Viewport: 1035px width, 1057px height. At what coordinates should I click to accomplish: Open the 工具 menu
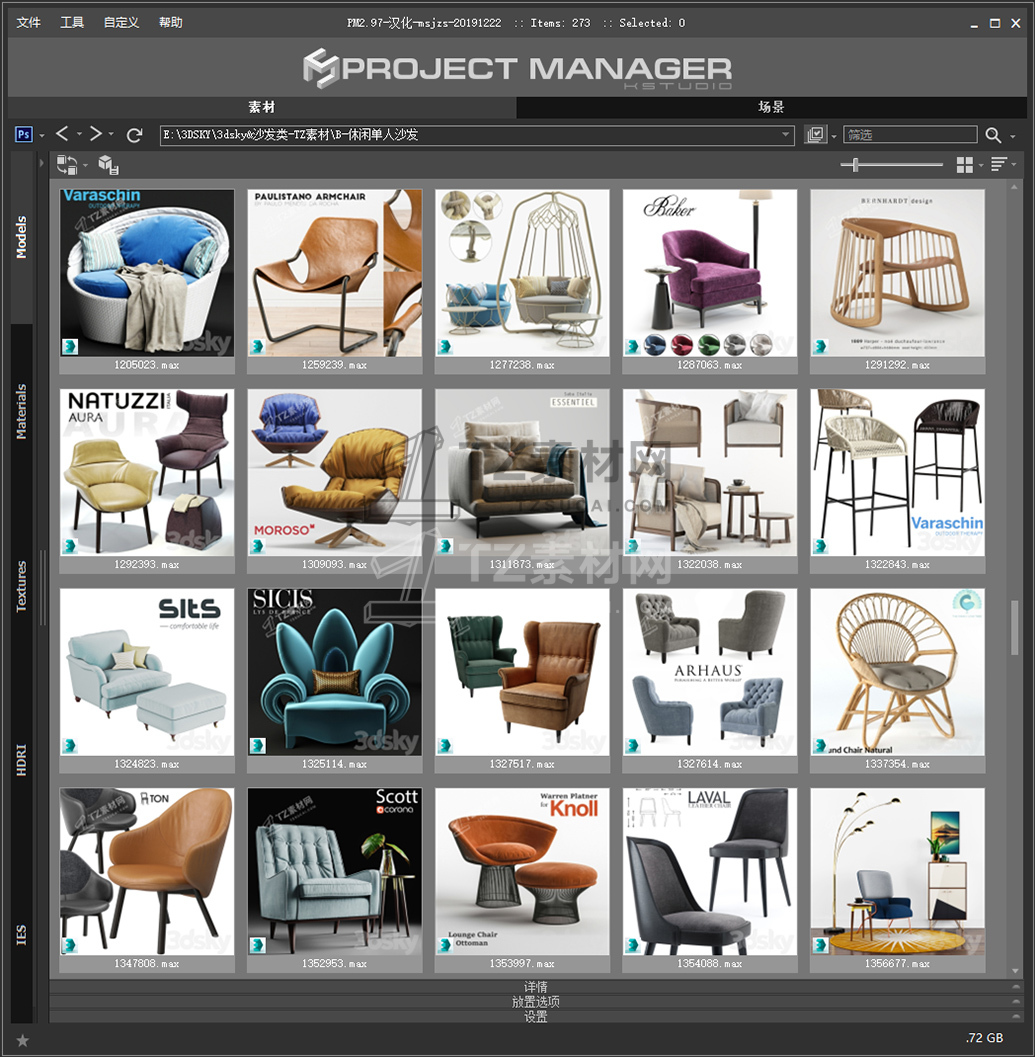pyautogui.click(x=72, y=22)
